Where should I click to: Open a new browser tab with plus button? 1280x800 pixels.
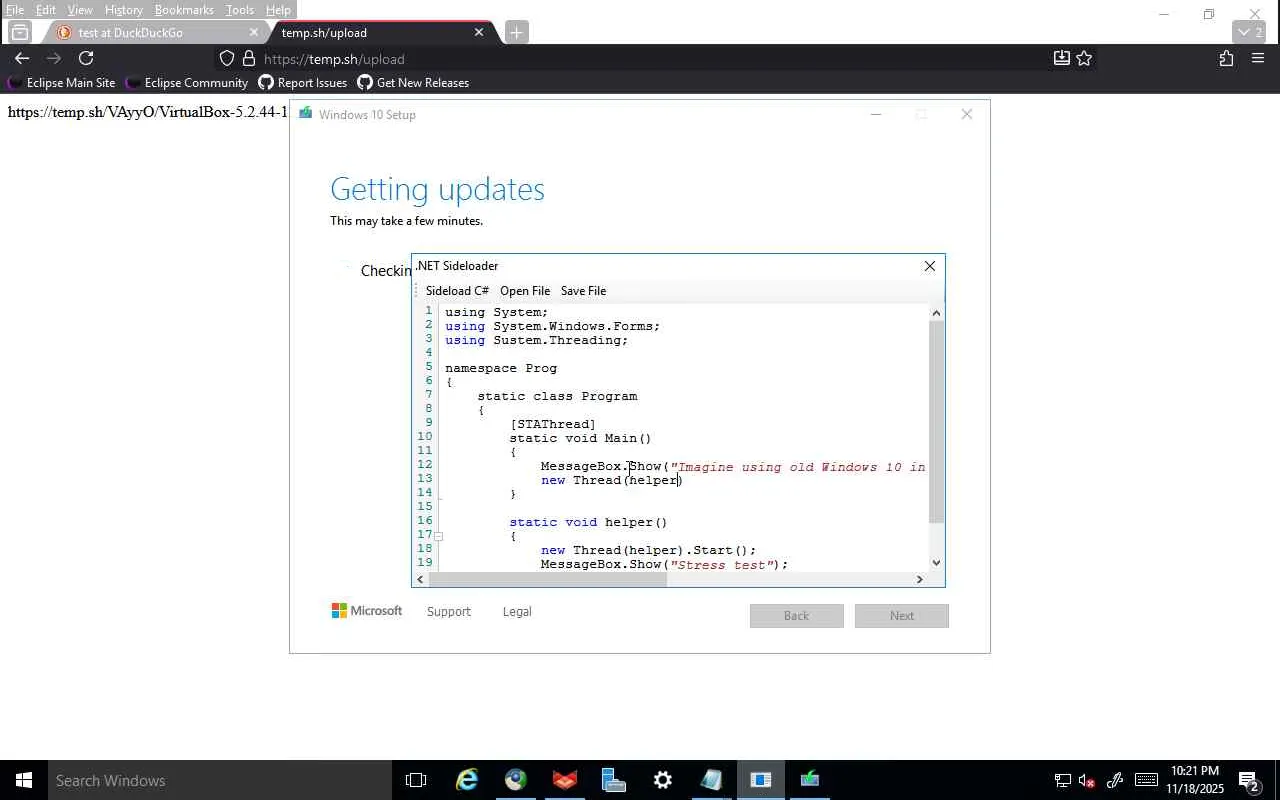point(516,32)
